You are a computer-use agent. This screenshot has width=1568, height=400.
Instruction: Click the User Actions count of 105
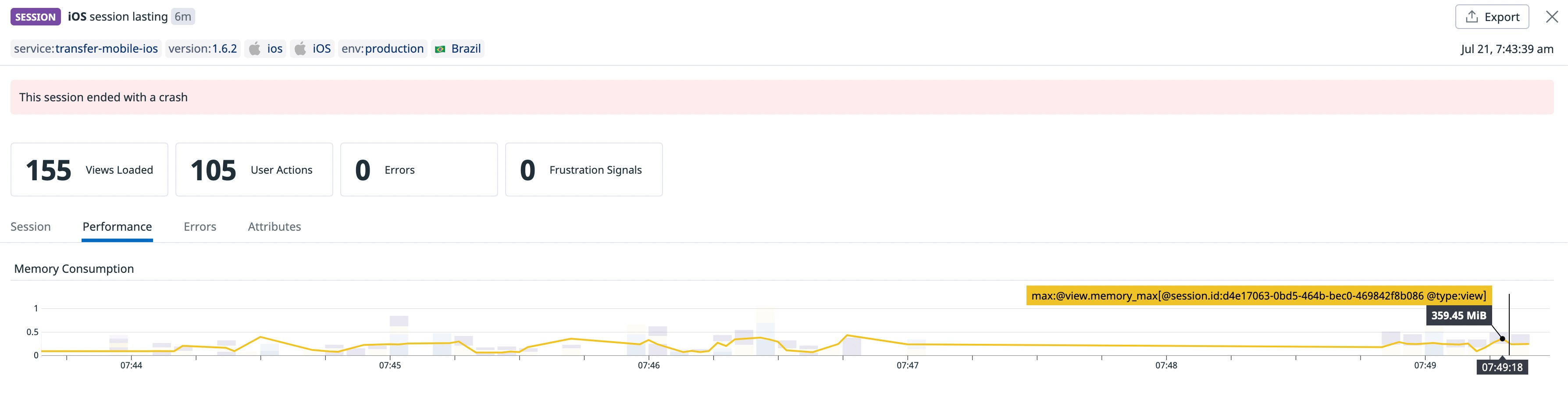point(213,169)
